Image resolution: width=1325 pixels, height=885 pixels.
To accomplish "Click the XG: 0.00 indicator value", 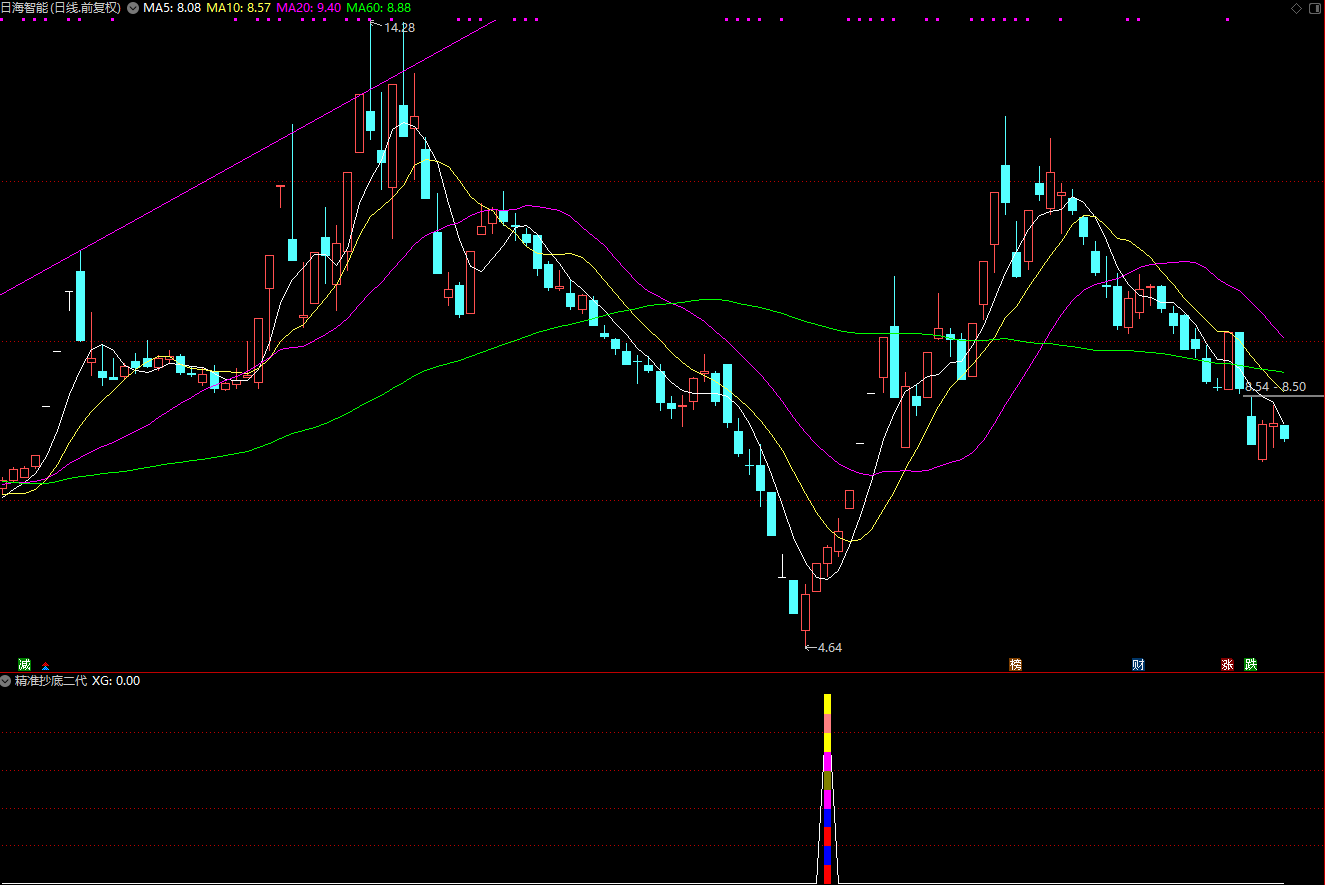I will click(116, 681).
